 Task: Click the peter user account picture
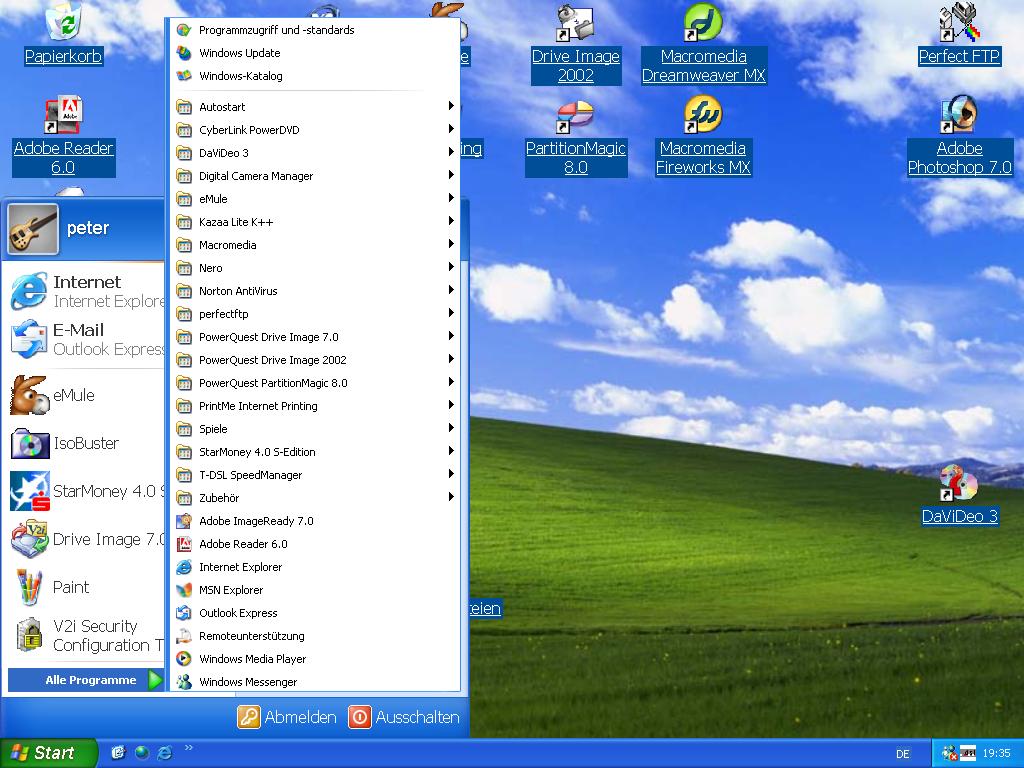pos(33,228)
